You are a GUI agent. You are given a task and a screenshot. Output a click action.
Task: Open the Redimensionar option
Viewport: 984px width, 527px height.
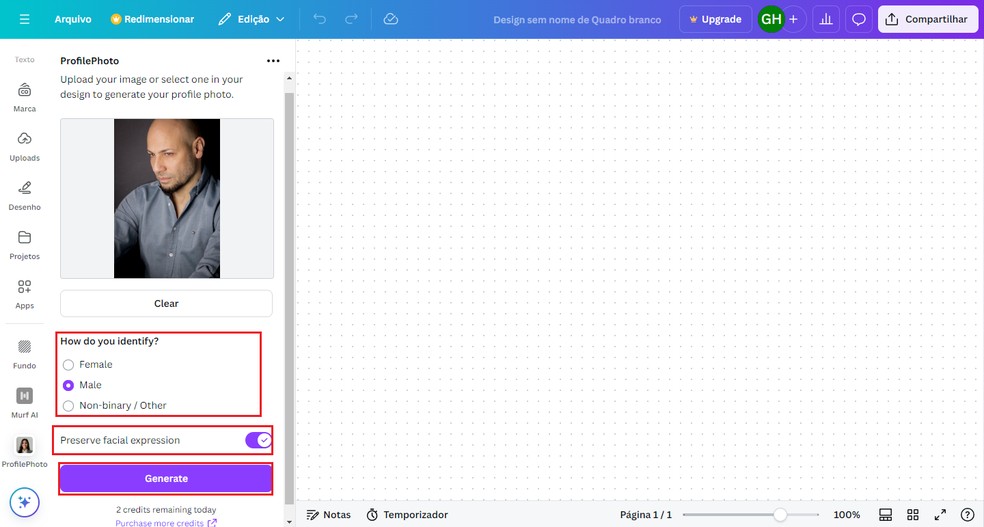click(x=152, y=19)
